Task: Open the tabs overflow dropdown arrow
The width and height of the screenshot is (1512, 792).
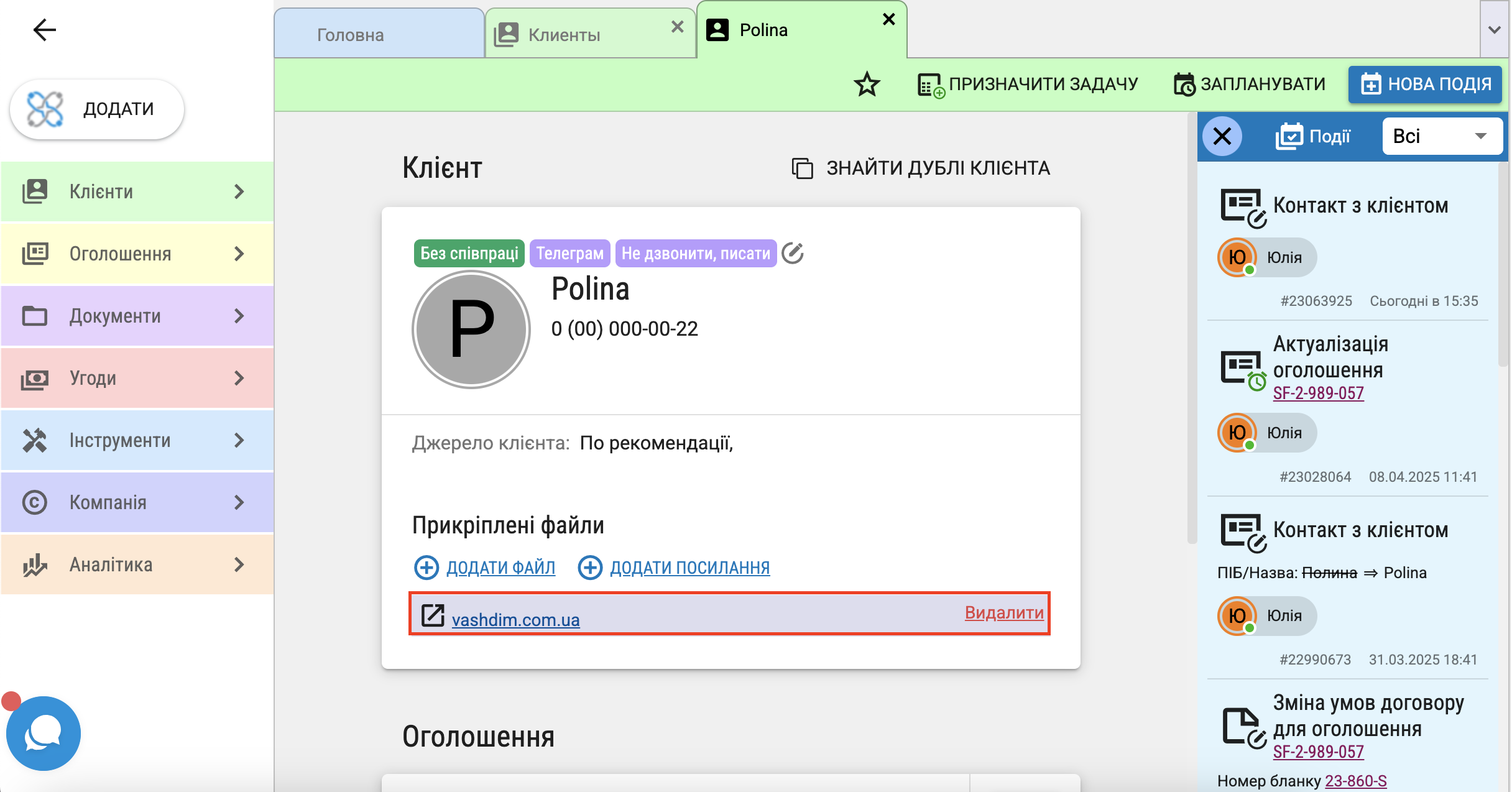Action: [x=1495, y=29]
